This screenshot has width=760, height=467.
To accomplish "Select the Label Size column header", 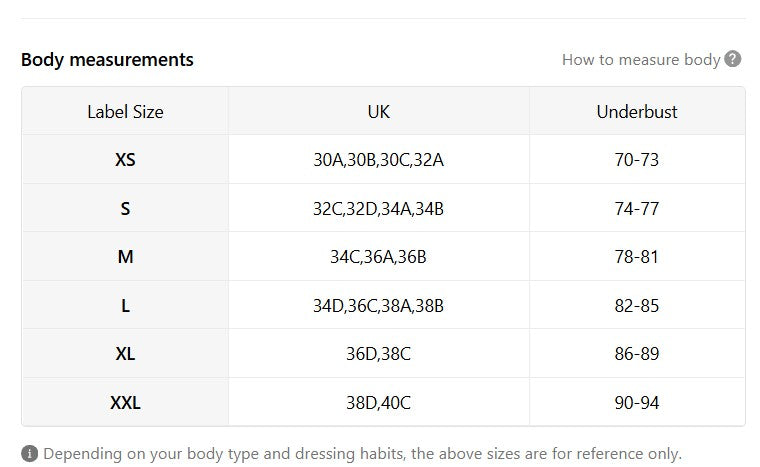I will 125,112.
